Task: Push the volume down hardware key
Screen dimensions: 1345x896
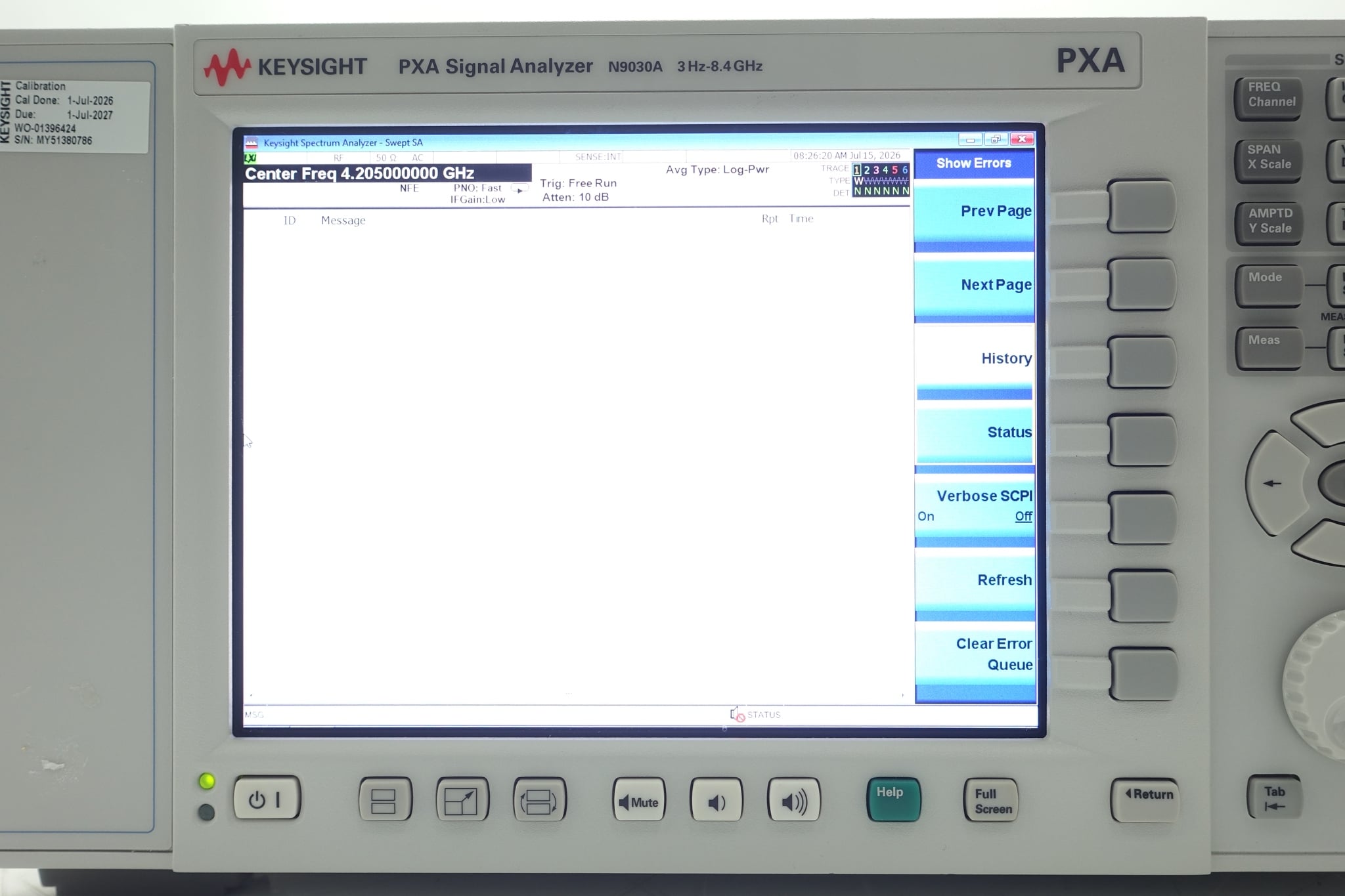Action: (x=717, y=800)
